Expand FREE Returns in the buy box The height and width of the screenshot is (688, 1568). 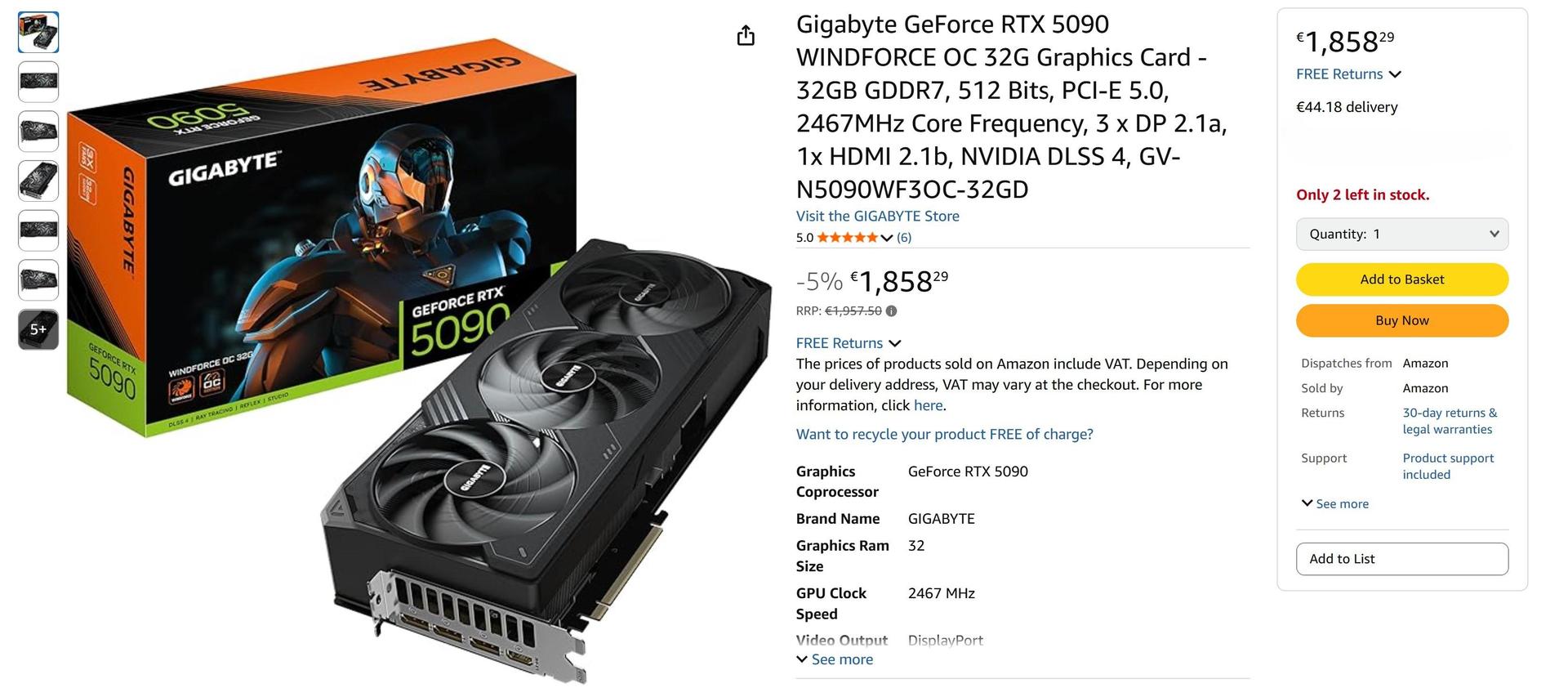[x=1348, y=74]
